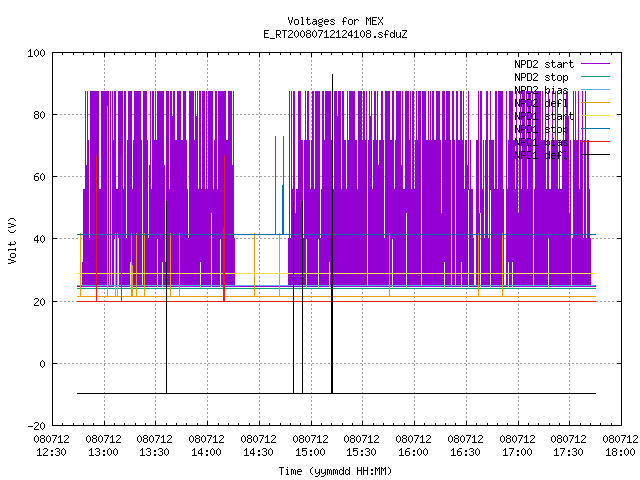The height and width of the screenshot is (480, 640).
Task: Click the y-axis tick label -20
Action: point(36,426)
